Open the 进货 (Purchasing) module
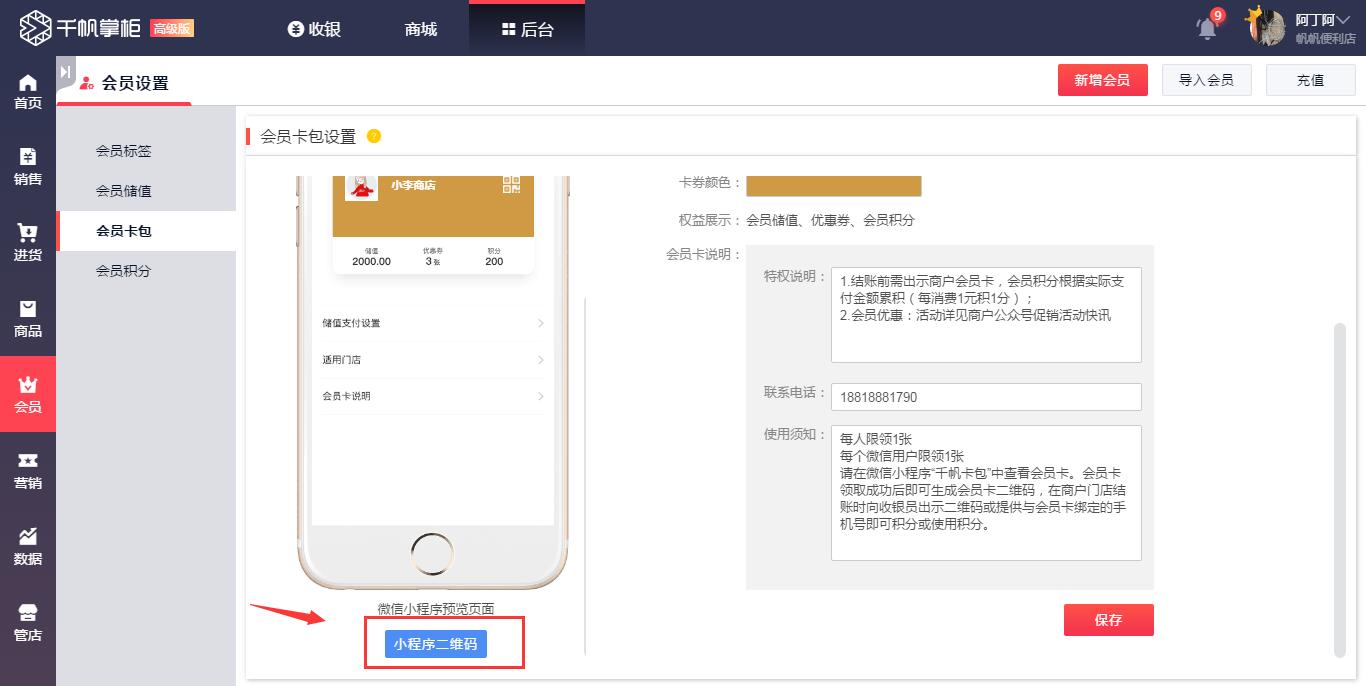 pyautogui.click(x=27, y=240)
